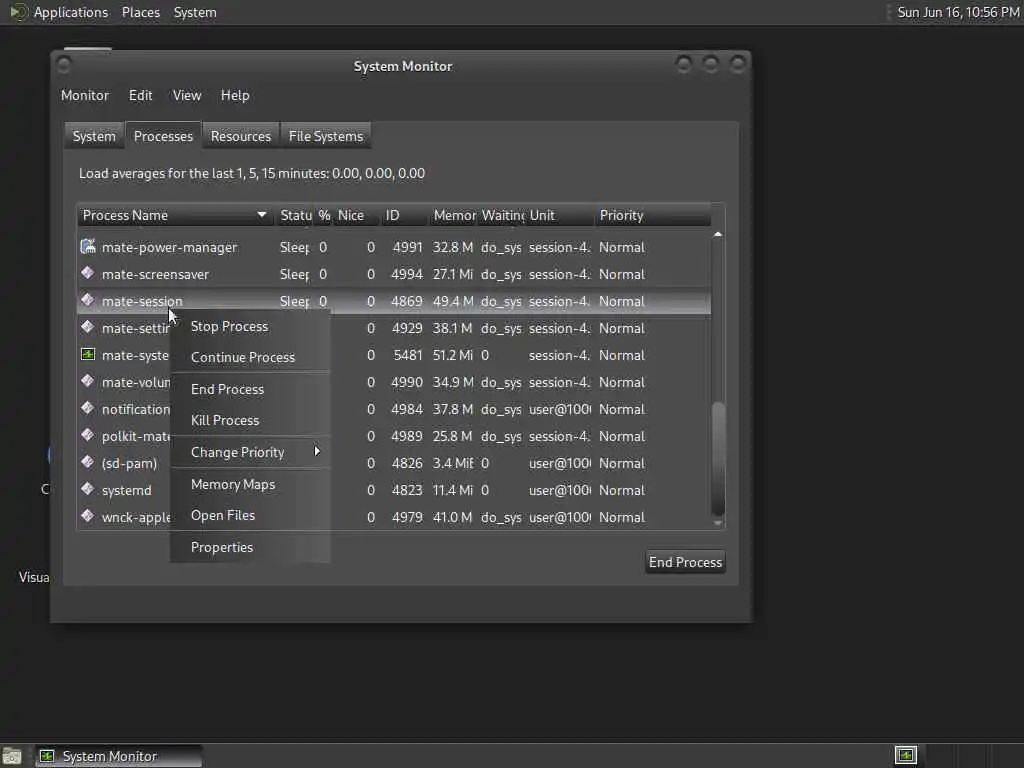Open the Monitor menu
The width and height of the screenshot is (1024, 768).
[x=85, y=95]
